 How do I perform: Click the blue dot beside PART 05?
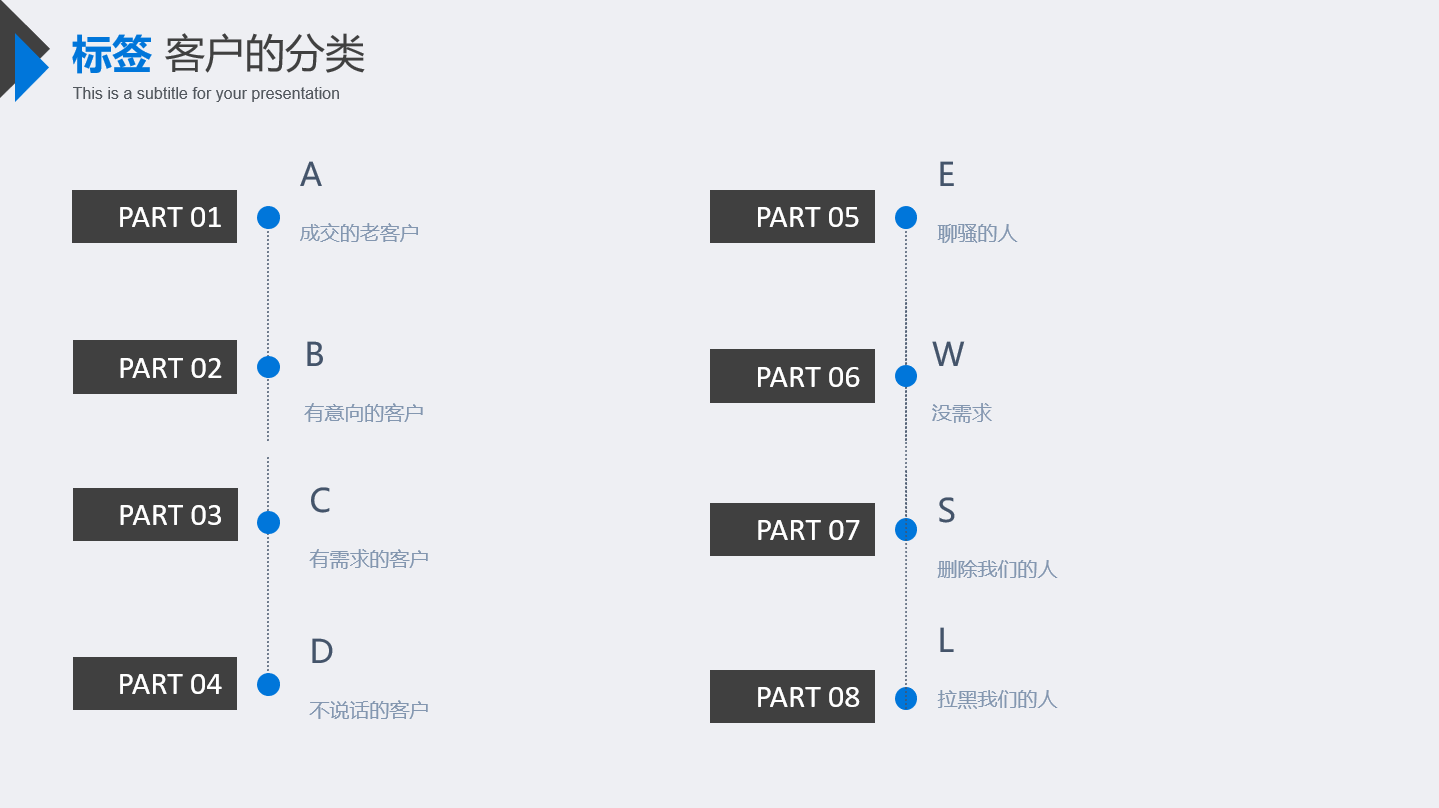click(906, 217)
